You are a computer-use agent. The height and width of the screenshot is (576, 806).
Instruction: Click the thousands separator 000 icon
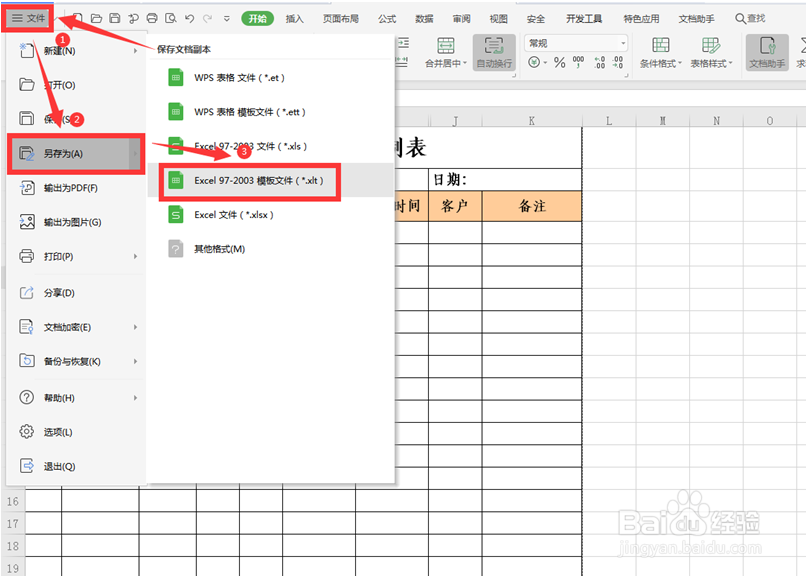[578, 62]
